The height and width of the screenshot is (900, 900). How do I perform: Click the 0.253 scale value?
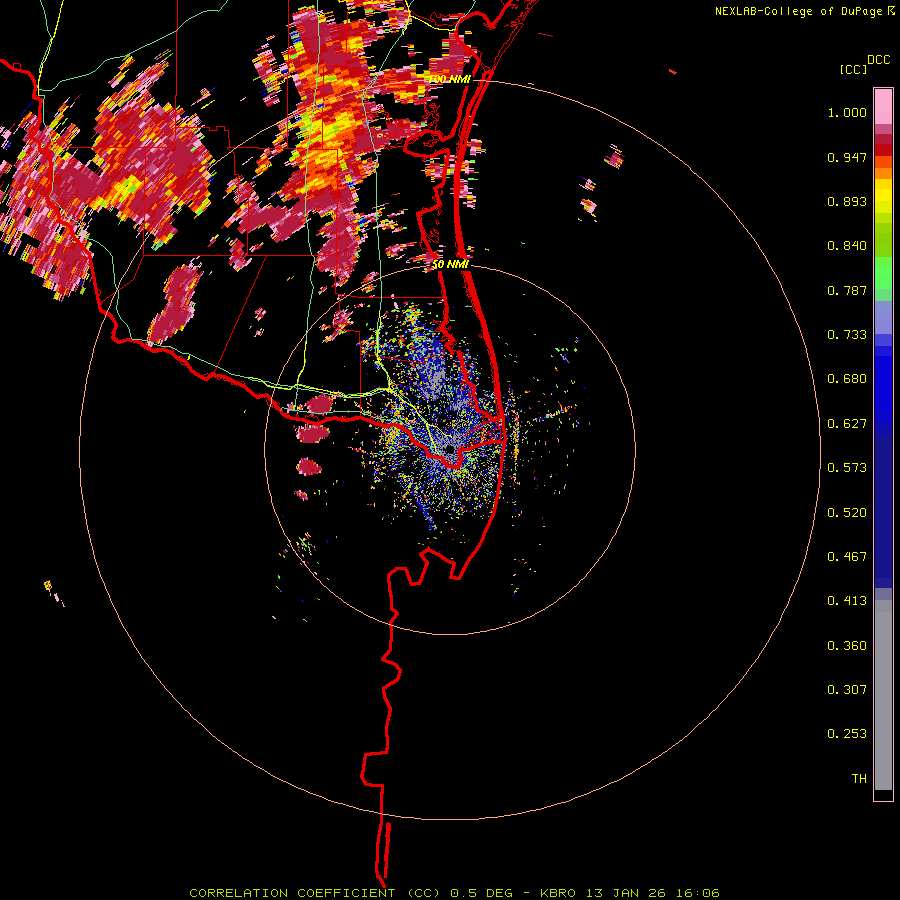tap(847, 734)
